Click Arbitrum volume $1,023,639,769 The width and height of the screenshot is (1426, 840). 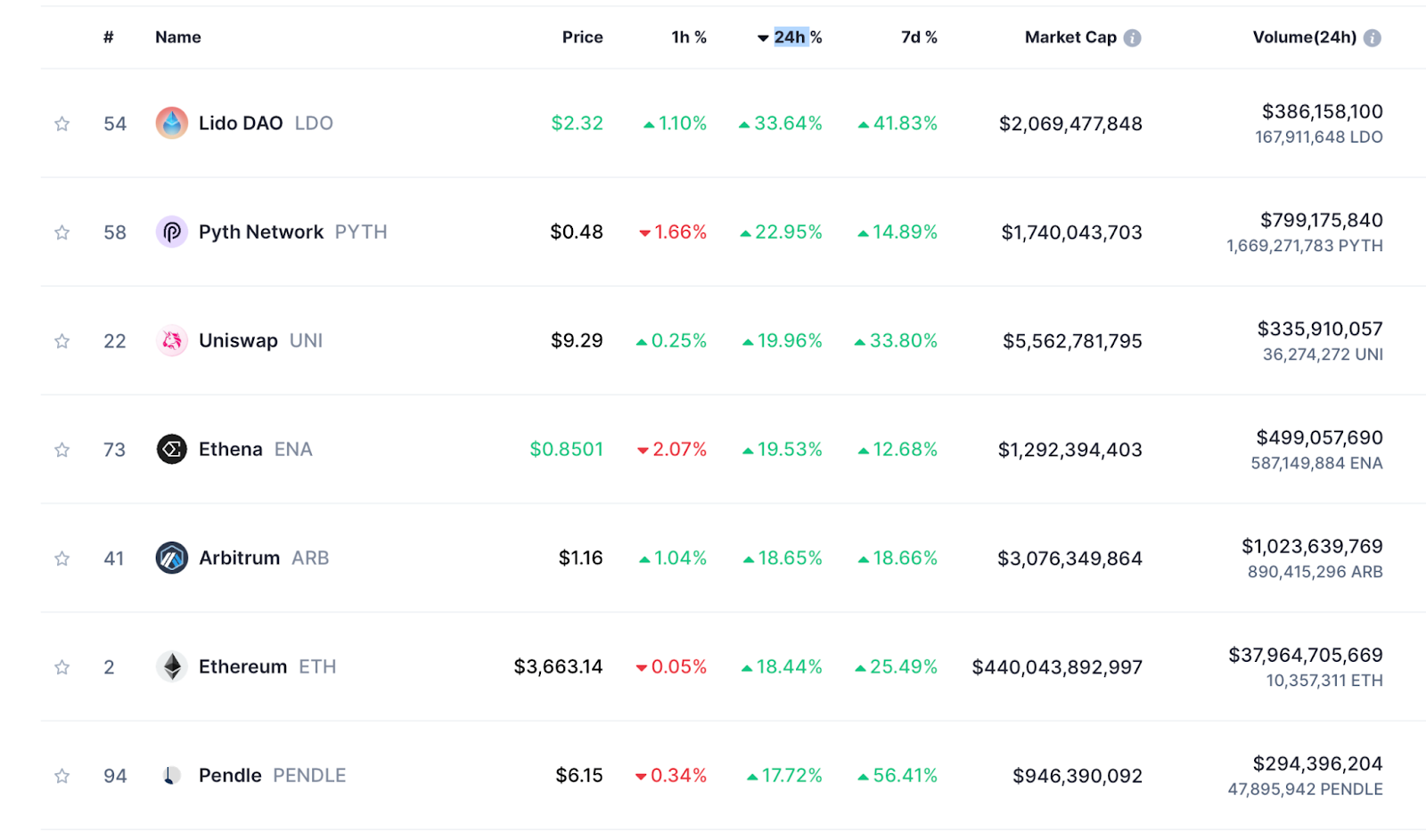click(1312, 546)
